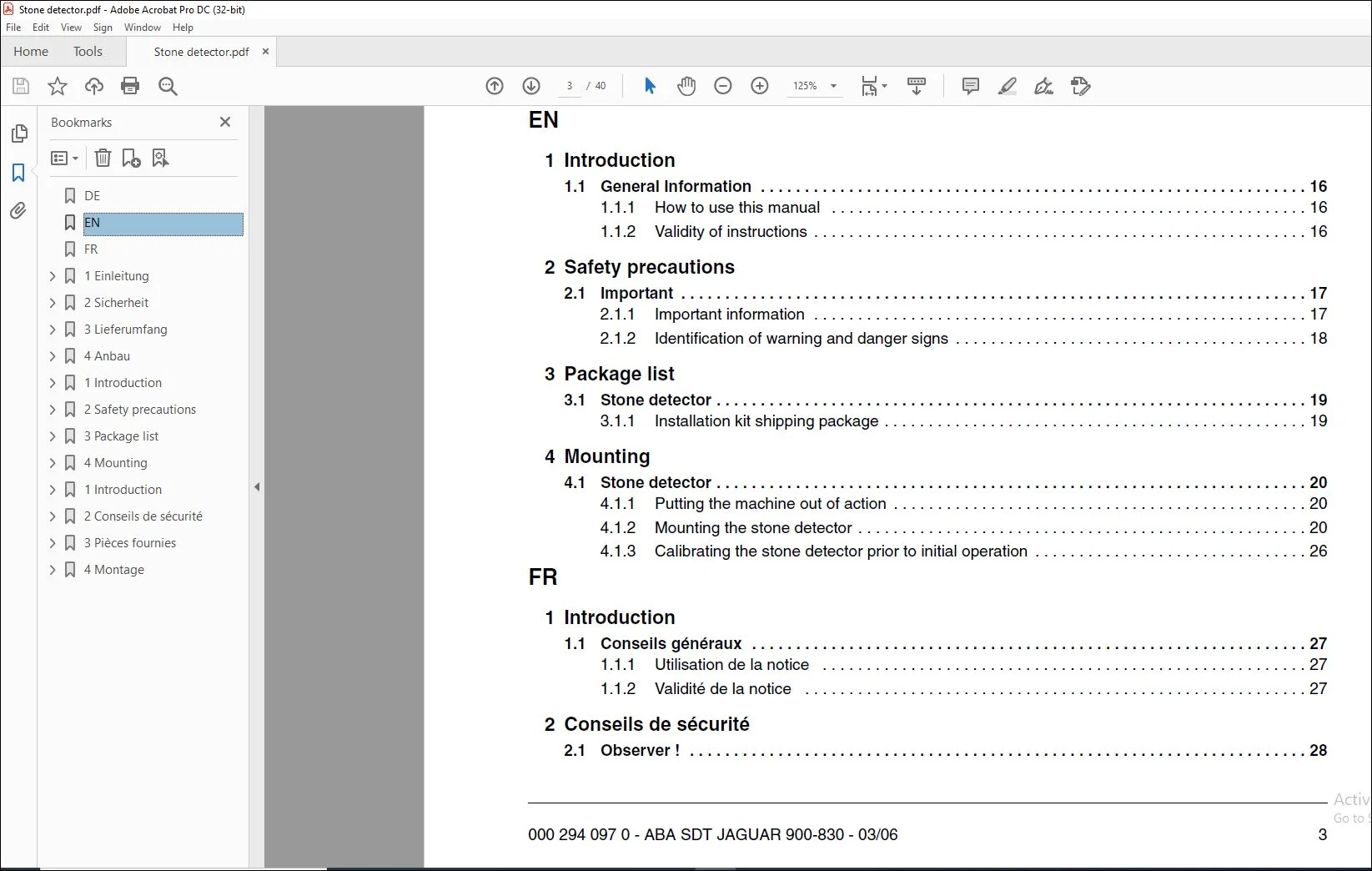Expand the 1 Einleitung bookmark
Image resolution: width=1372 pixels, height=871 pixels.
pyautogui.click(x=53, y=276)
